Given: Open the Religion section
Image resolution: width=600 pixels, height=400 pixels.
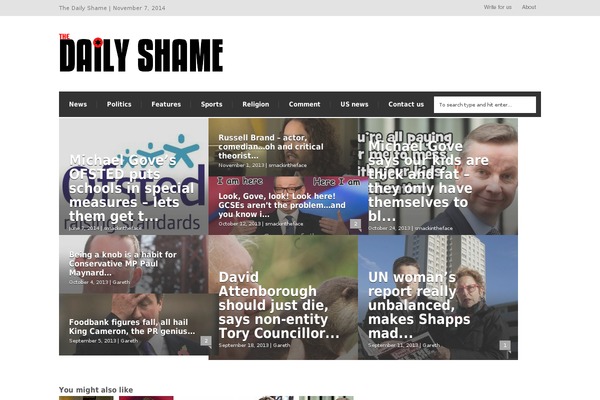Looking at the screenshot, I should click(256, 104).
